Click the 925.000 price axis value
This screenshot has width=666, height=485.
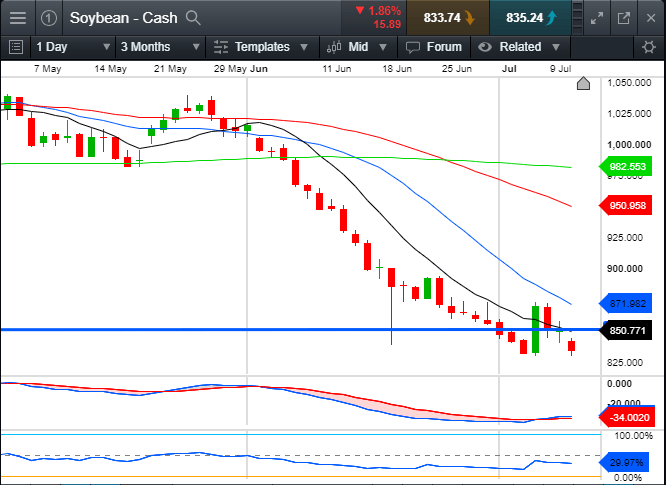pos(625,238)
